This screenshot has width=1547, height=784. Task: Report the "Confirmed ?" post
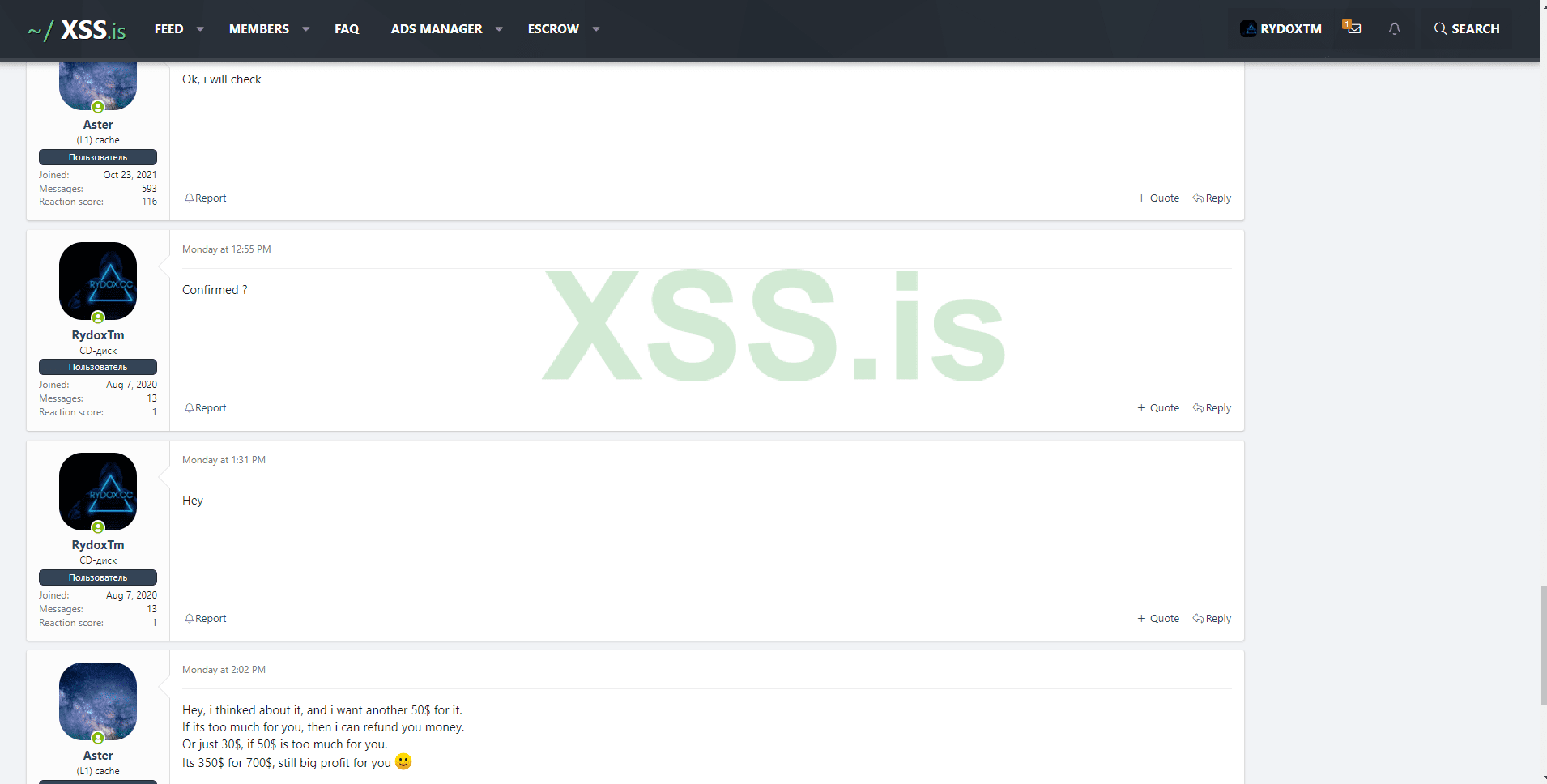pyautogui.click(x=206, y=408)
